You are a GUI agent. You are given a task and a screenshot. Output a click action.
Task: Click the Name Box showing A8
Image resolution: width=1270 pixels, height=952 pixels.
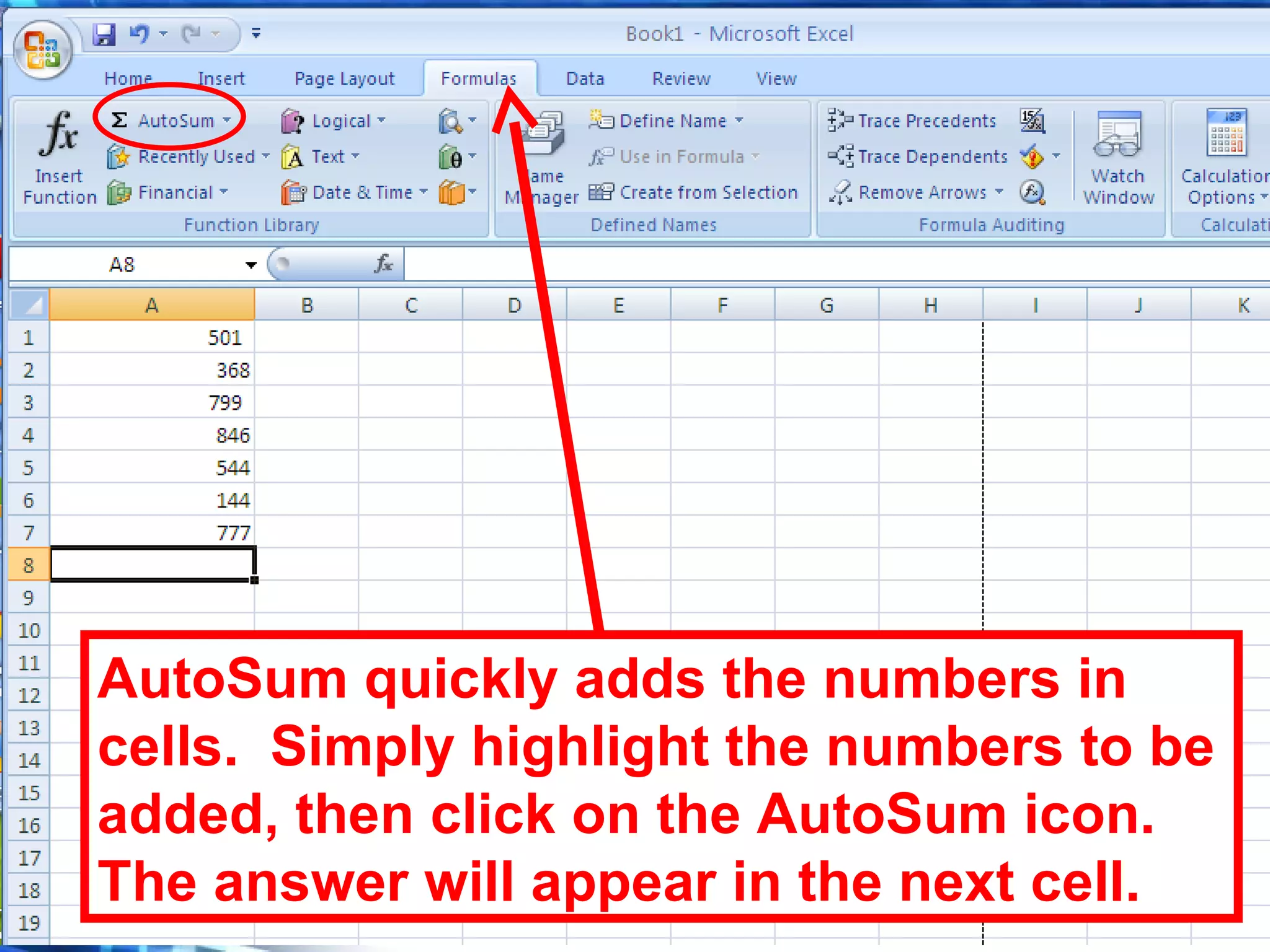tap(124, 265)
